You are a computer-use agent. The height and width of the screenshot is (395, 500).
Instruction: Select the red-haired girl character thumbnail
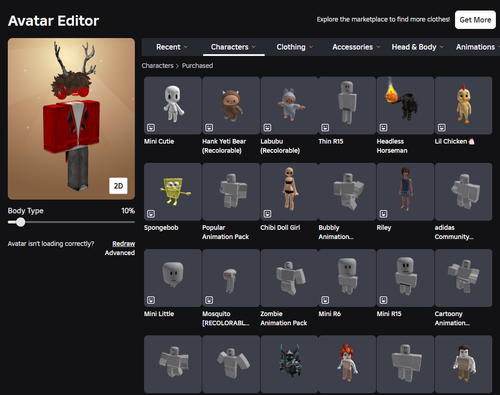[x=347, y=364]
